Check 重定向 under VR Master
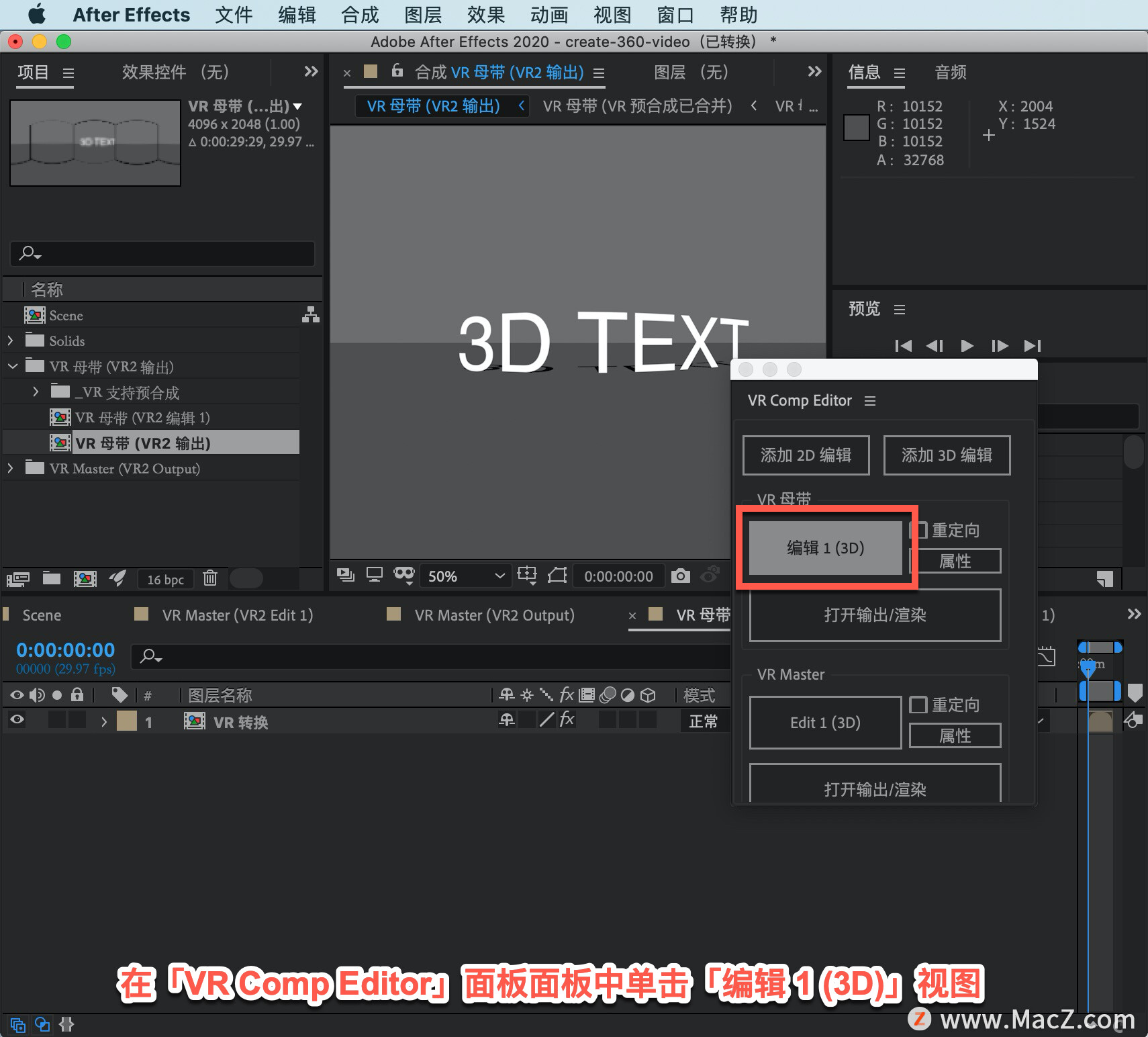 tap(918, 705)
